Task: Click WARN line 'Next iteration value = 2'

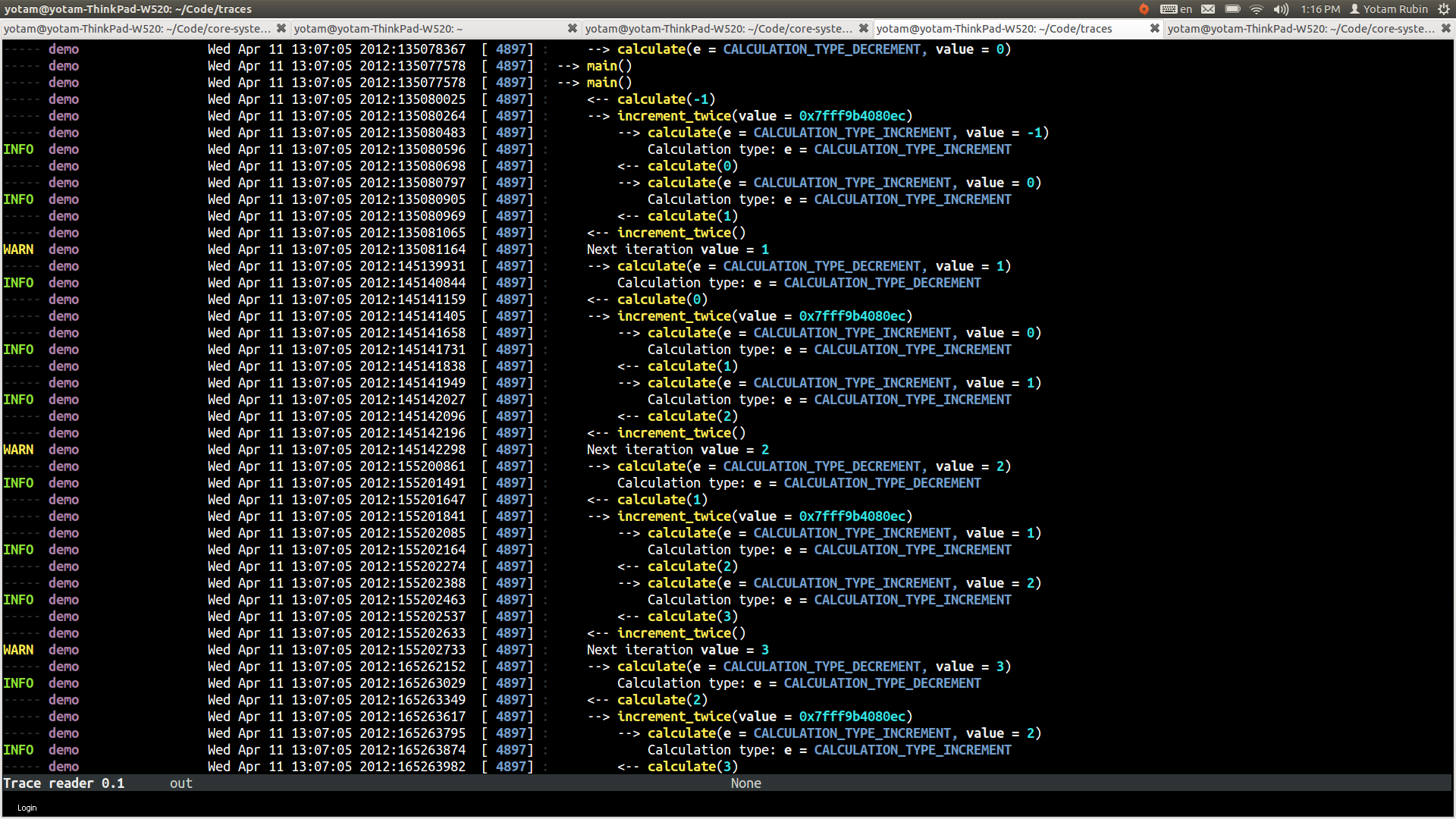Action: [678, 450]
